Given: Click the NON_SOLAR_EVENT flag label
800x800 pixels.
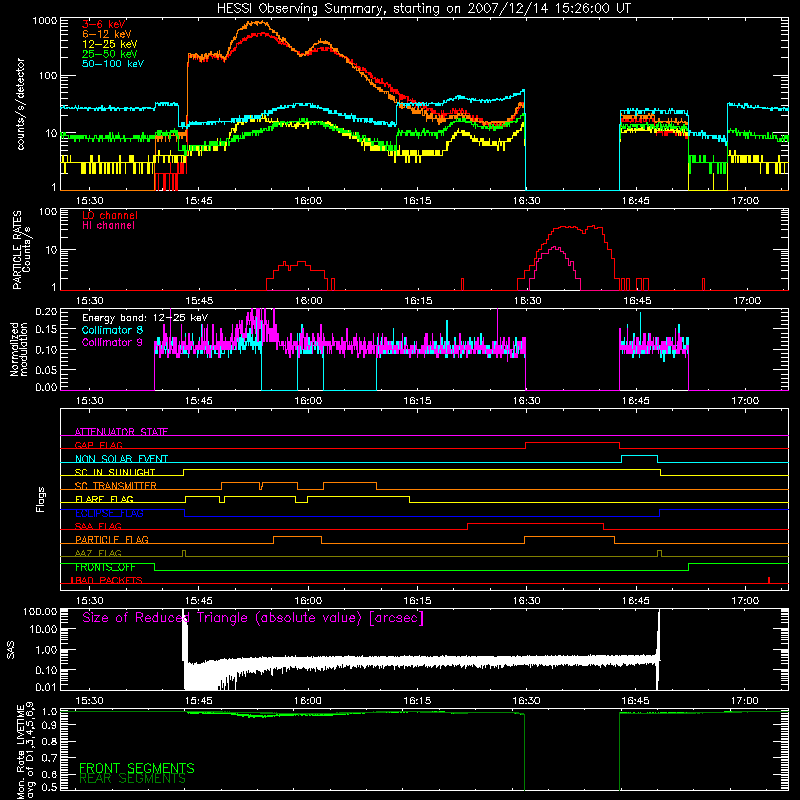Looking at the screenshot, I should 121,459.
